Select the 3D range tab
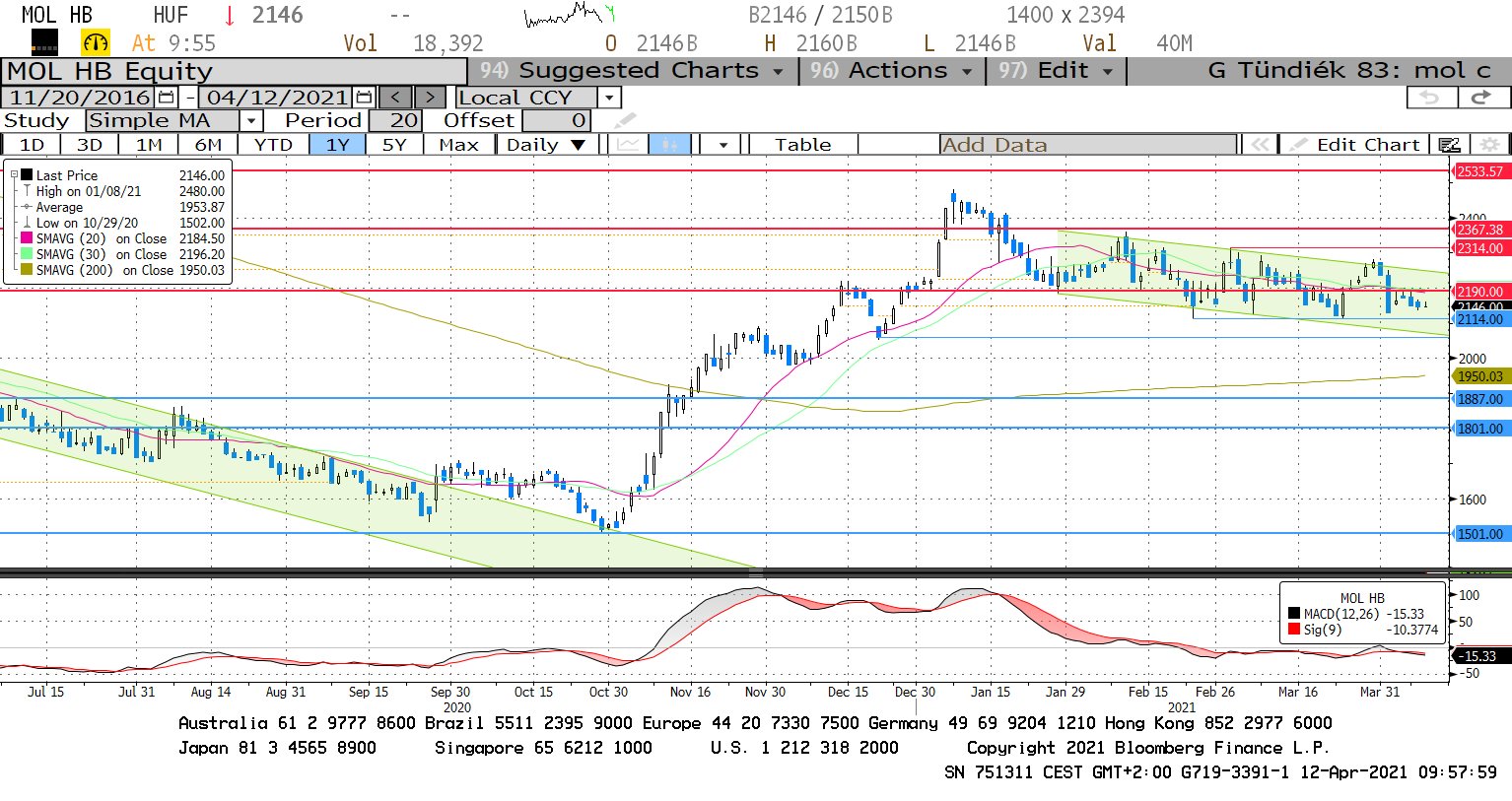Screen dimensions: 1512x801 click(x=90, y=145)
